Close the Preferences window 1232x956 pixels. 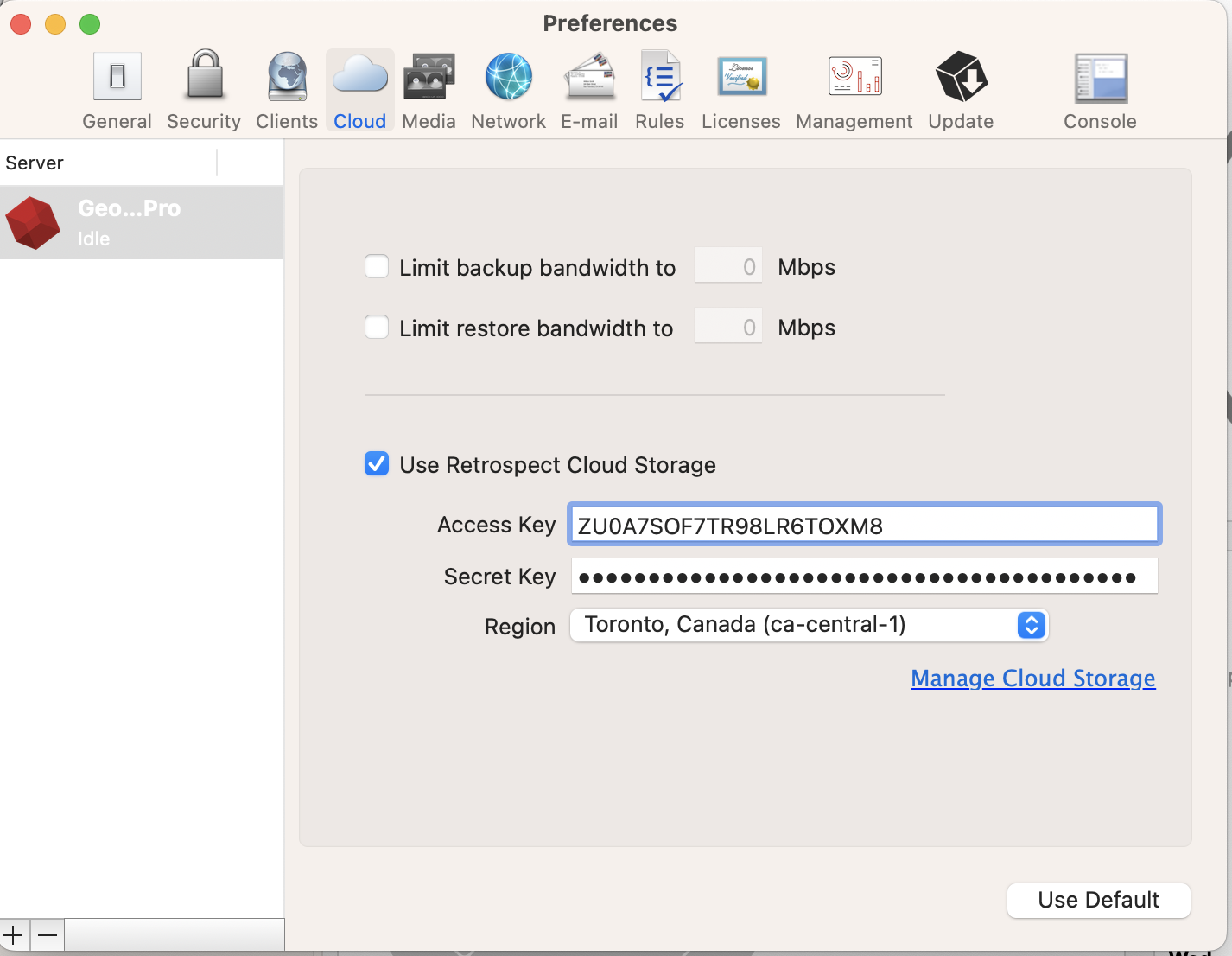[21, 24]
